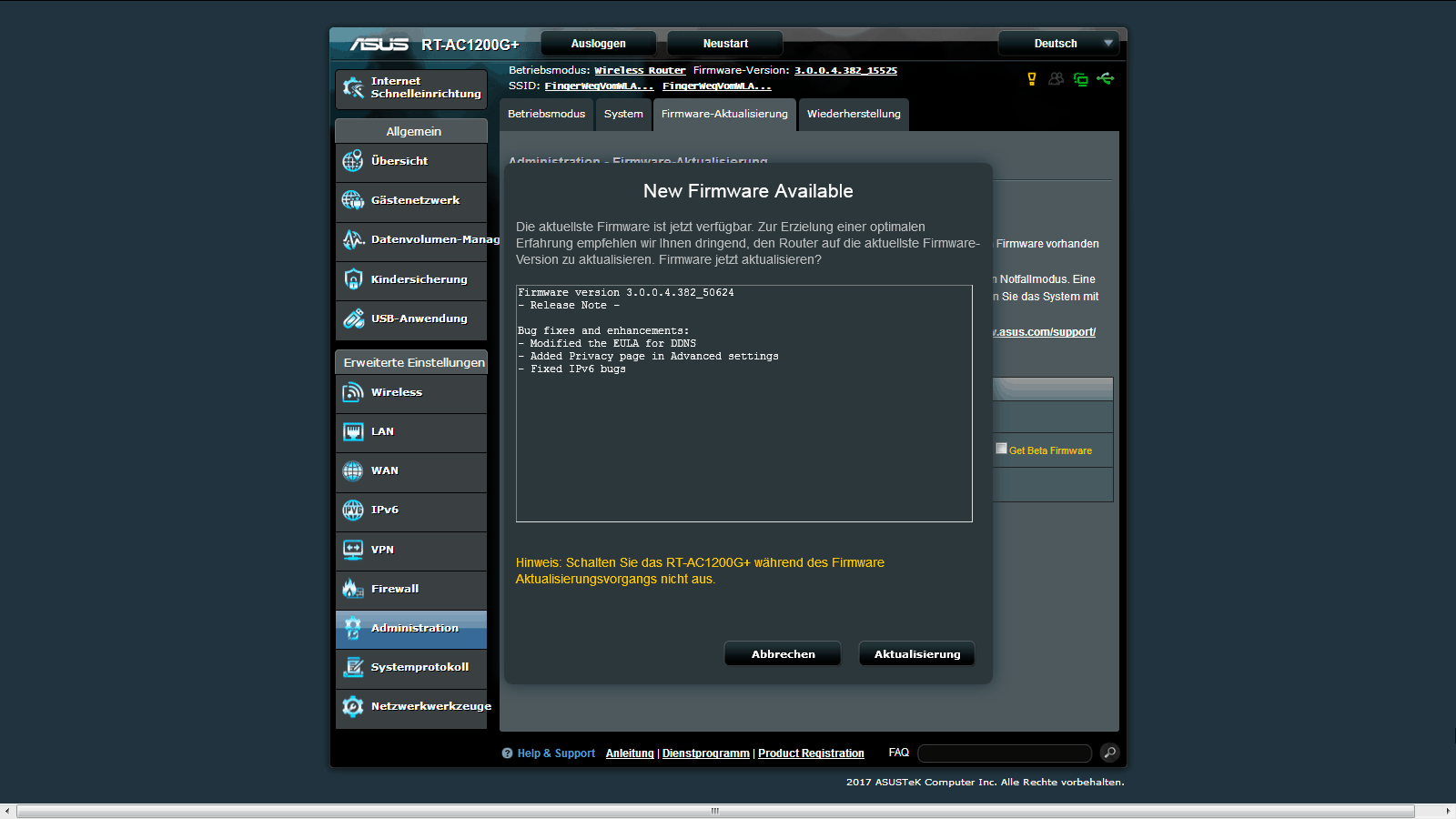
Task: Open Internet Schnelleinrichtung wizard icon
Action: (x=353, y=87)
